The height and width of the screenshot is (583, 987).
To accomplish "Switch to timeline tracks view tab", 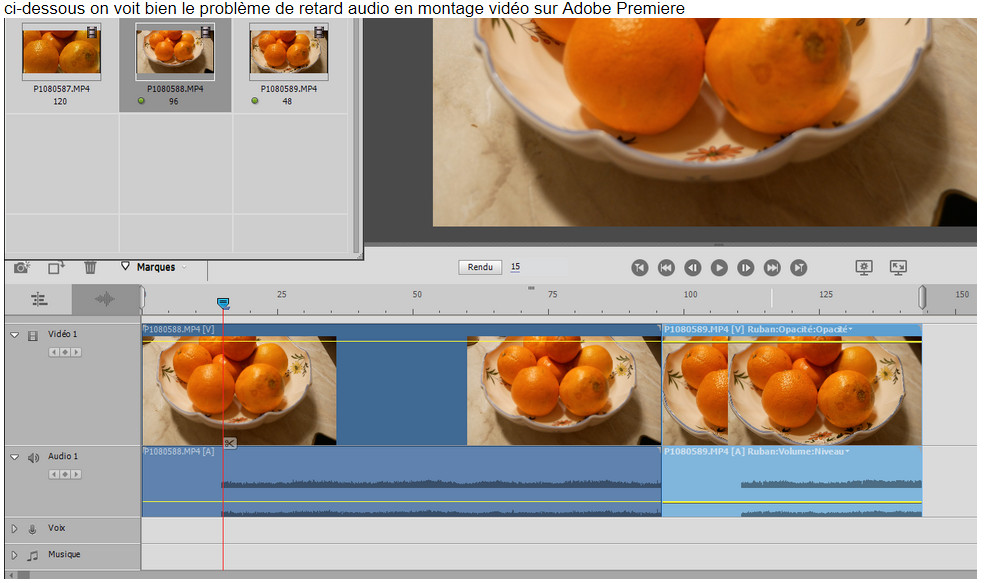I will tap(39, 298).
